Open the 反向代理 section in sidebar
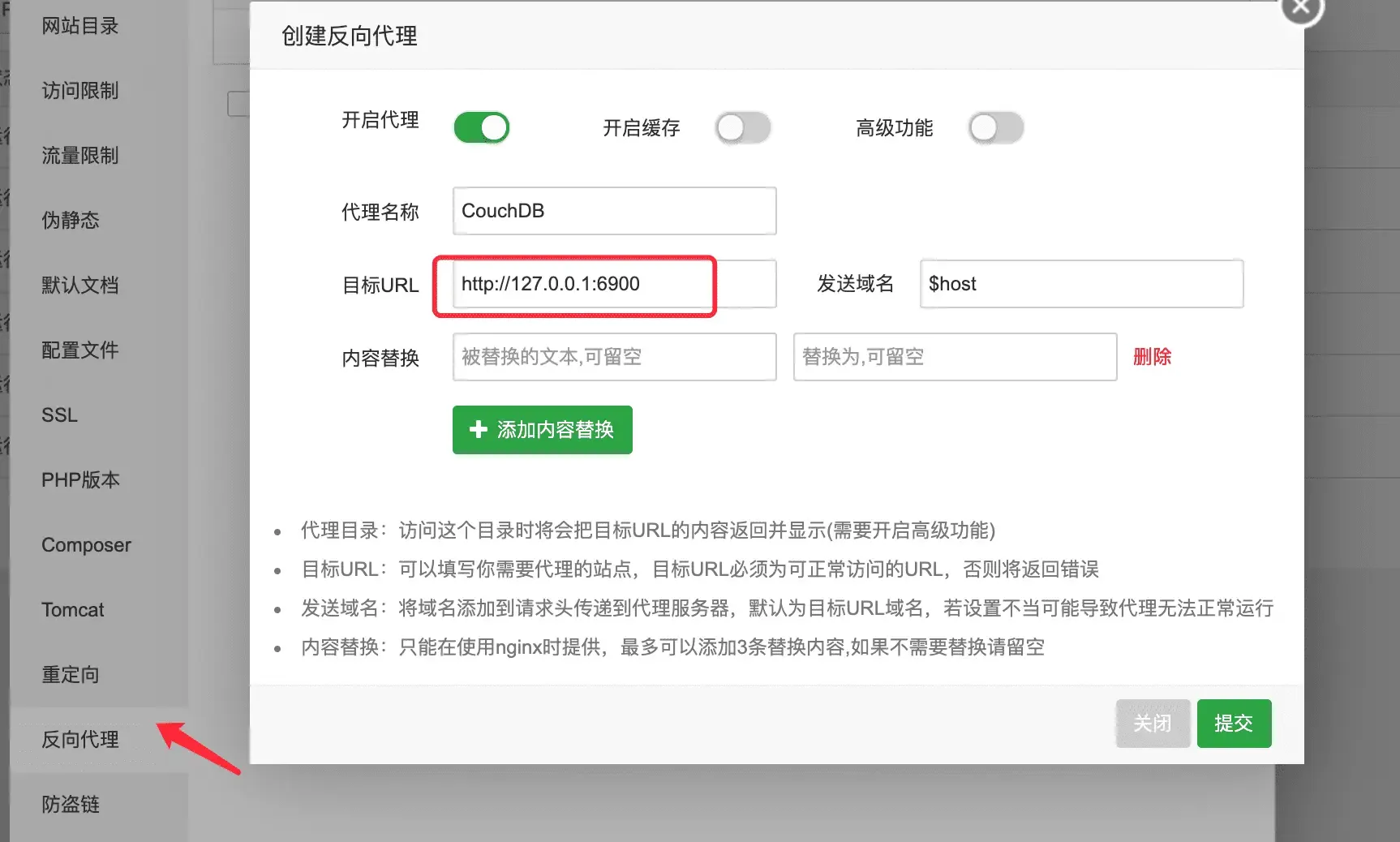This screenshot has width=1400, height=842. click(x=79, y=740)
